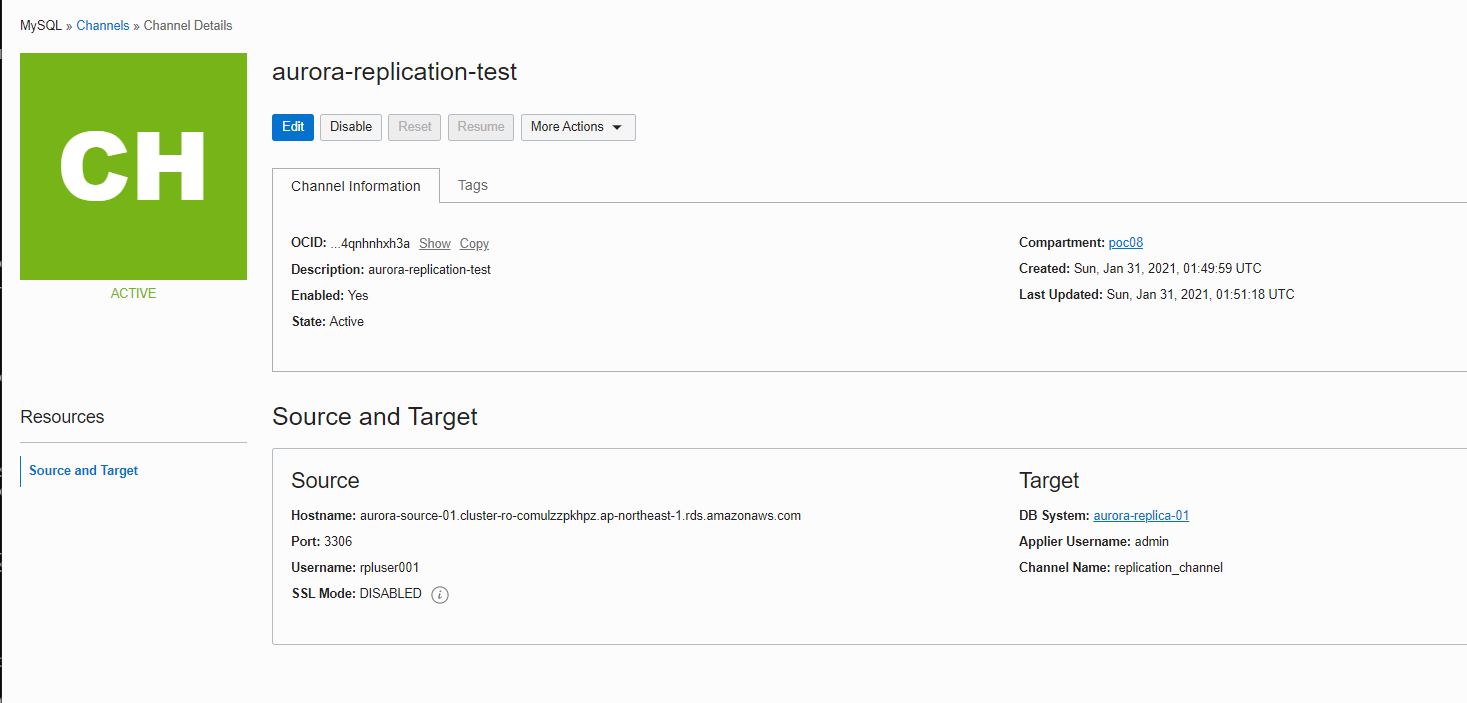
Task: Switch to the Tags tab
Action: click(x=473, y=185)
